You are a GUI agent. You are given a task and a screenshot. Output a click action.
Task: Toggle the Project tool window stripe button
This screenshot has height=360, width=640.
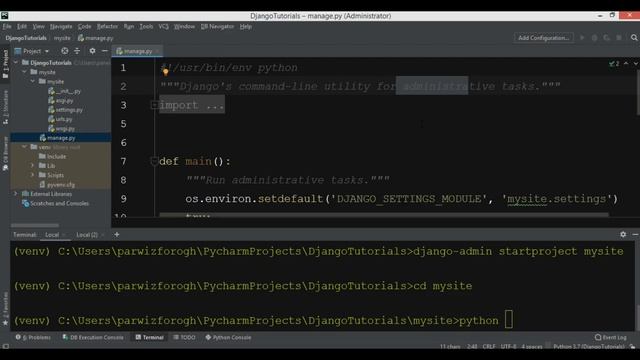[x=5, y=64]
